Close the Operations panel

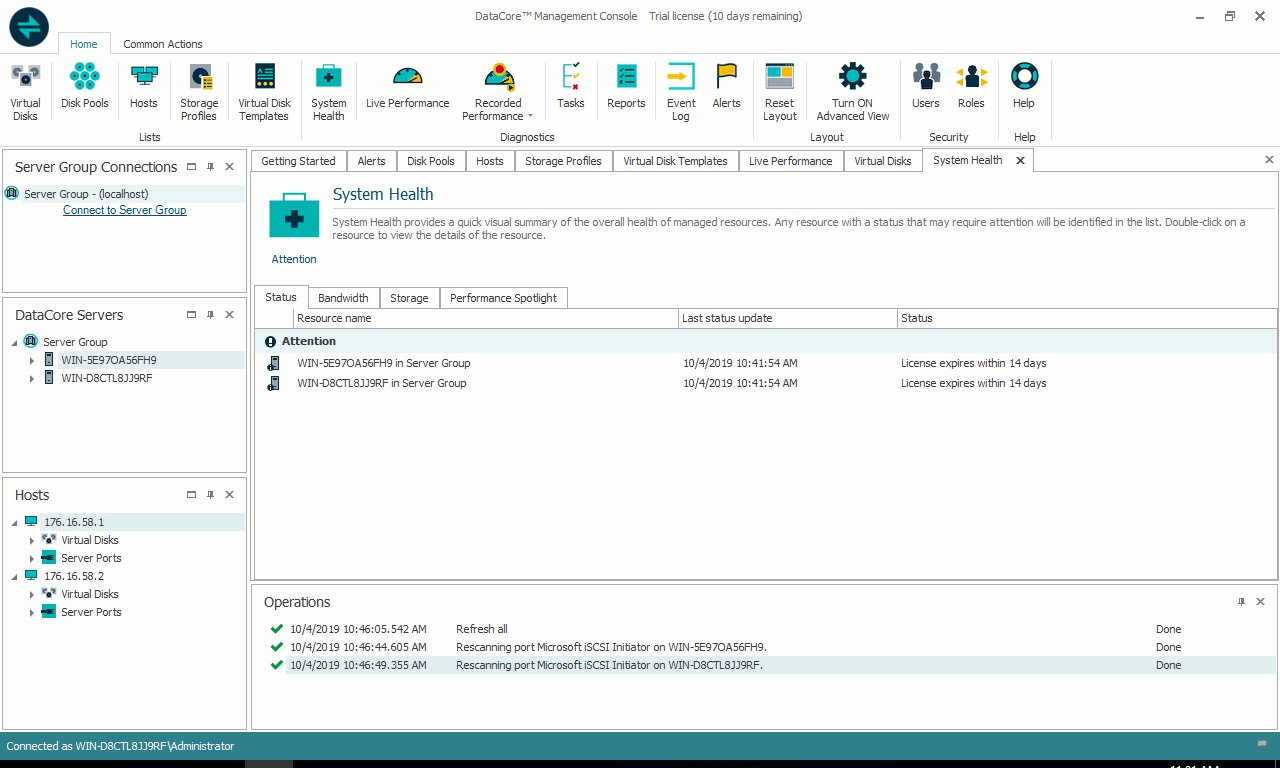(1260, 602)
